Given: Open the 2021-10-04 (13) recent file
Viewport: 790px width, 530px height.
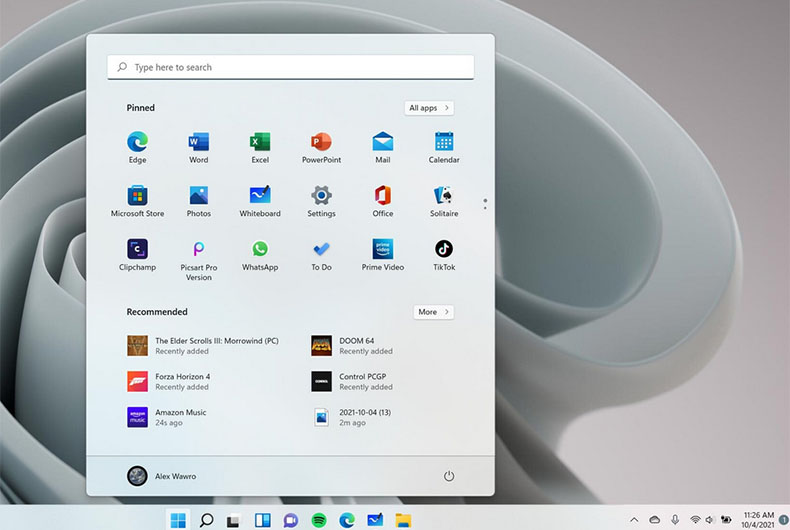Looking at the screenshot, I should click(x=352, y=417).
